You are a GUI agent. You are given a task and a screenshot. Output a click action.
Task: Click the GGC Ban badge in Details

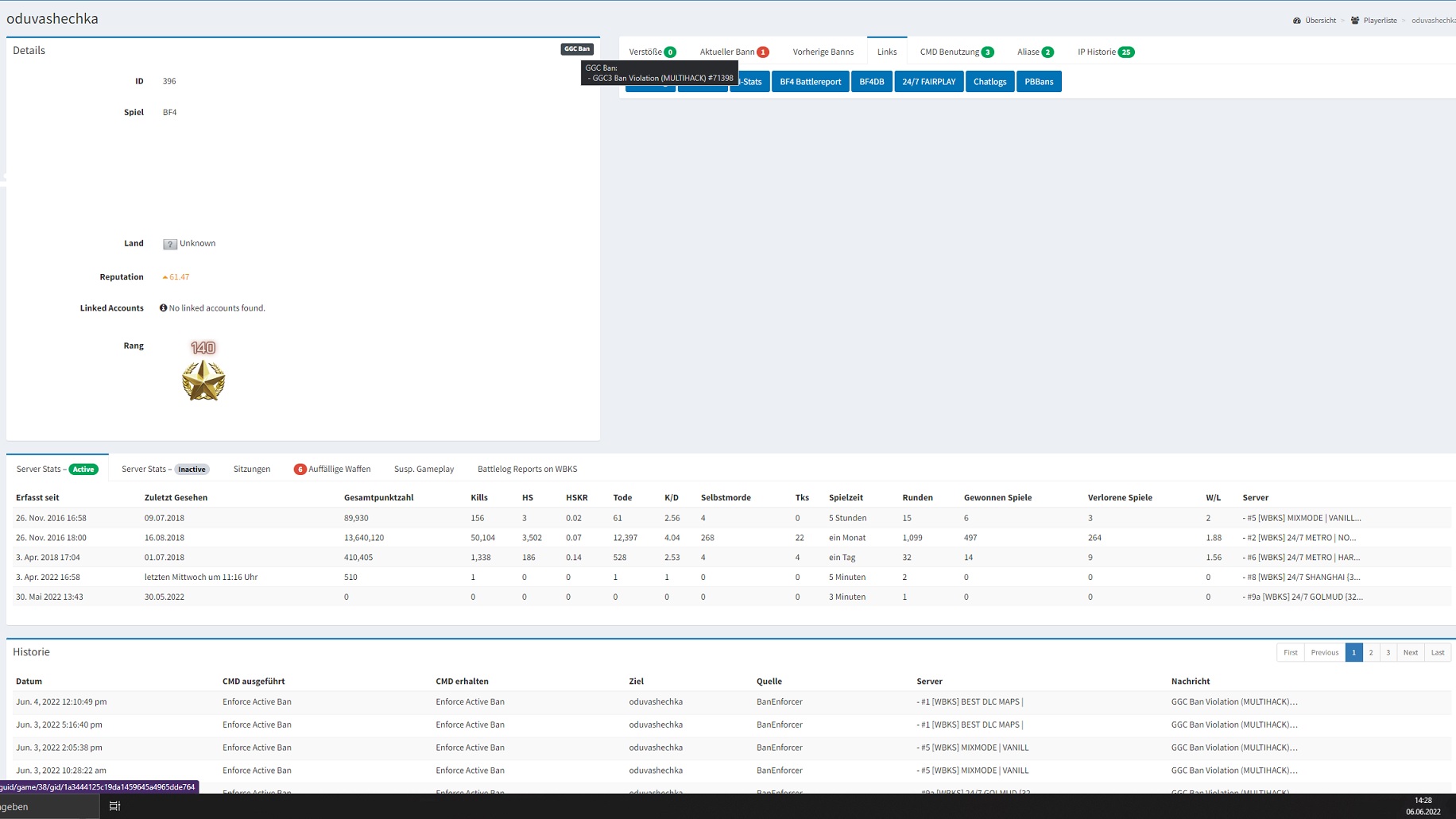tap(577, 49)
